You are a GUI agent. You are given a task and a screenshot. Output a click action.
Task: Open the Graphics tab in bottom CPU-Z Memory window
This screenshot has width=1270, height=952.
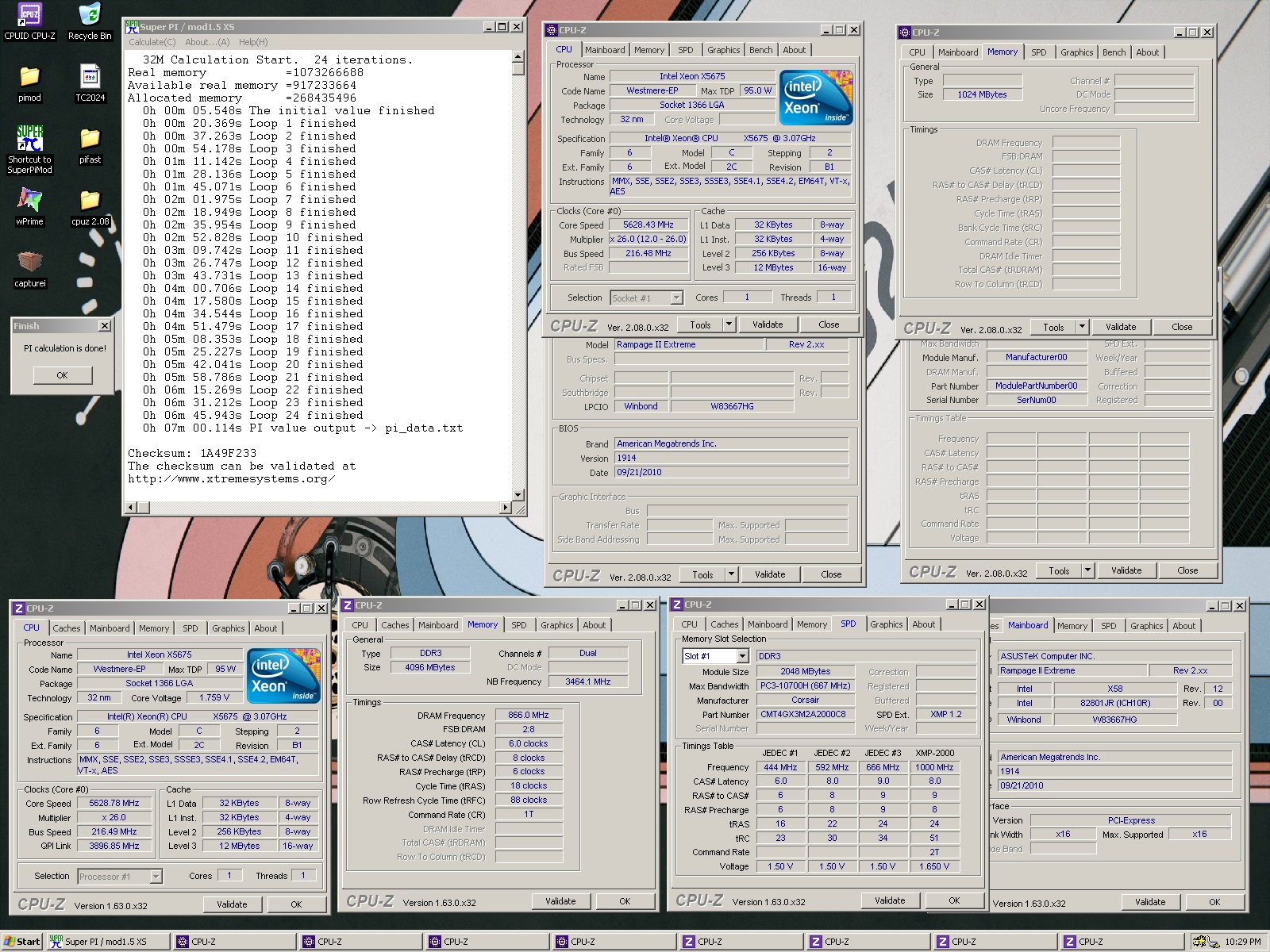pos(556,625)
